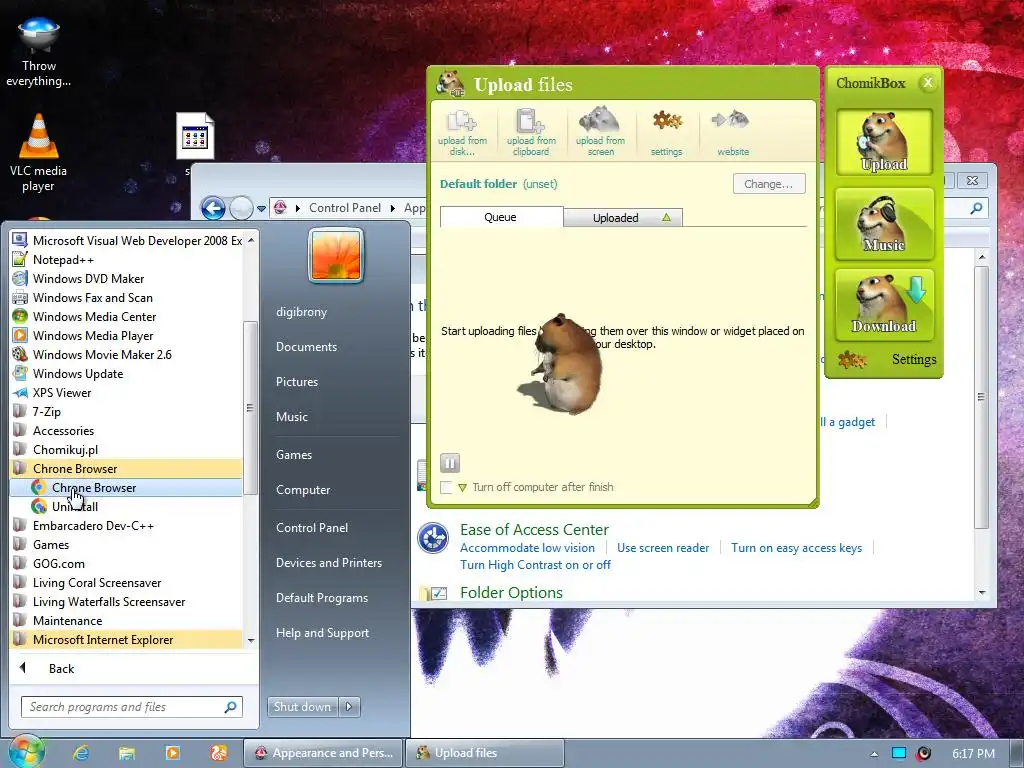The image size is (1024, 768).
Task: Open Microsoft Visual Web Developer 2008
Action: point(125,240)
